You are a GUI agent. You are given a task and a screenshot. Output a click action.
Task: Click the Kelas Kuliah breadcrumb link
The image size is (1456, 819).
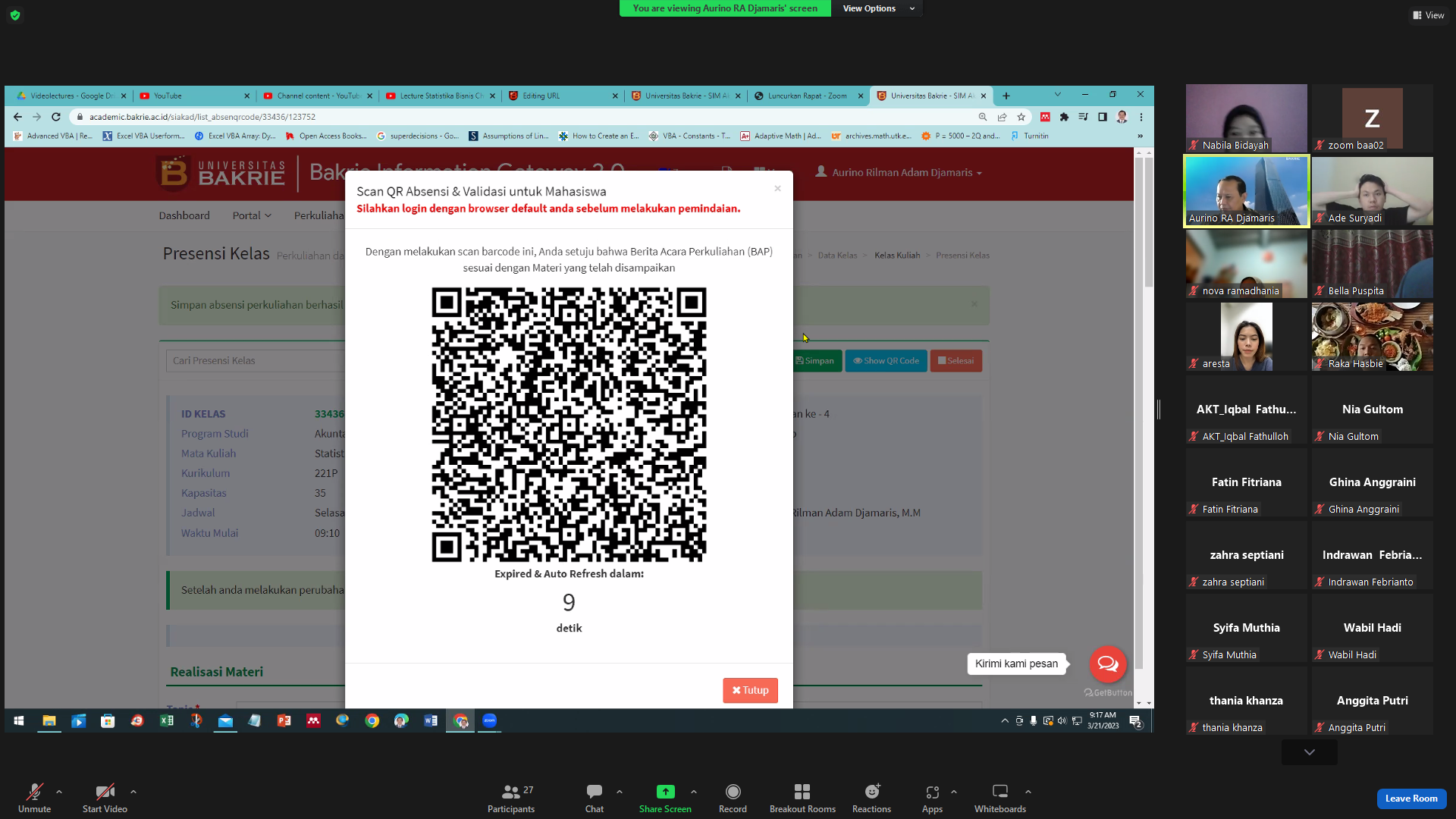(897, 256)
